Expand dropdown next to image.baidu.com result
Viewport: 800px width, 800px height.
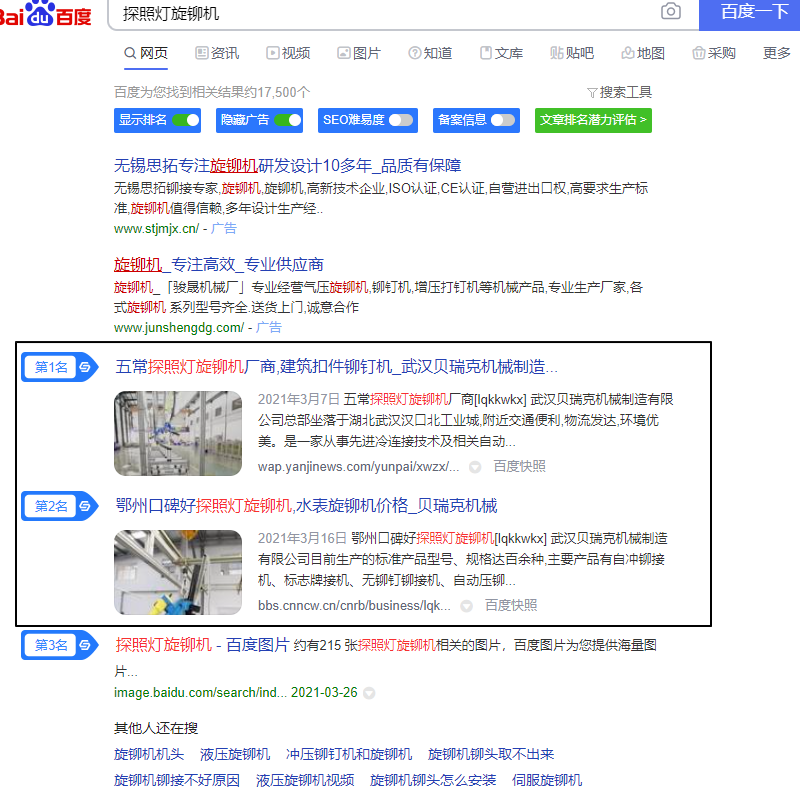tap(369, 693)
